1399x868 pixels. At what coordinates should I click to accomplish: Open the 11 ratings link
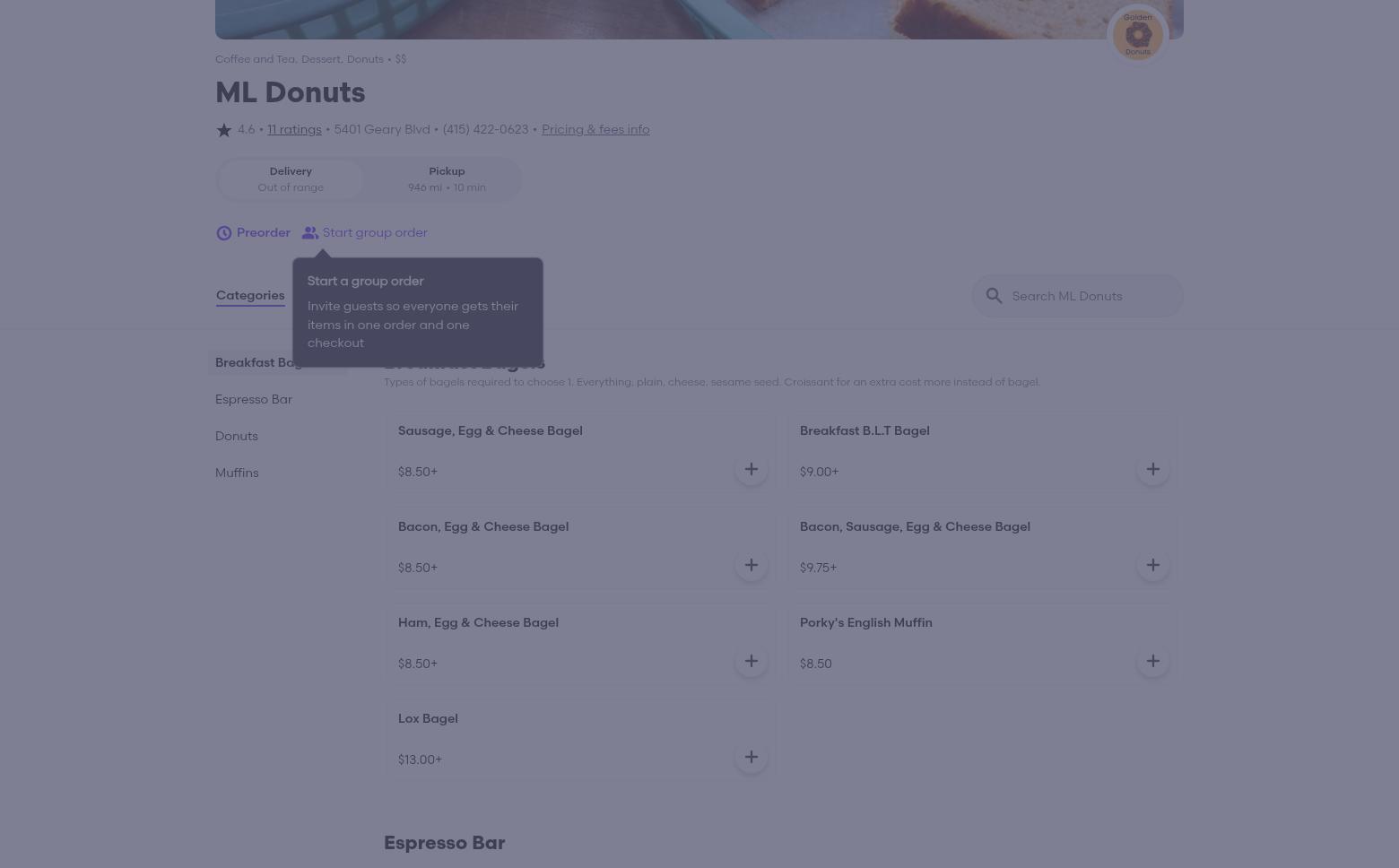tap(294, 129)
